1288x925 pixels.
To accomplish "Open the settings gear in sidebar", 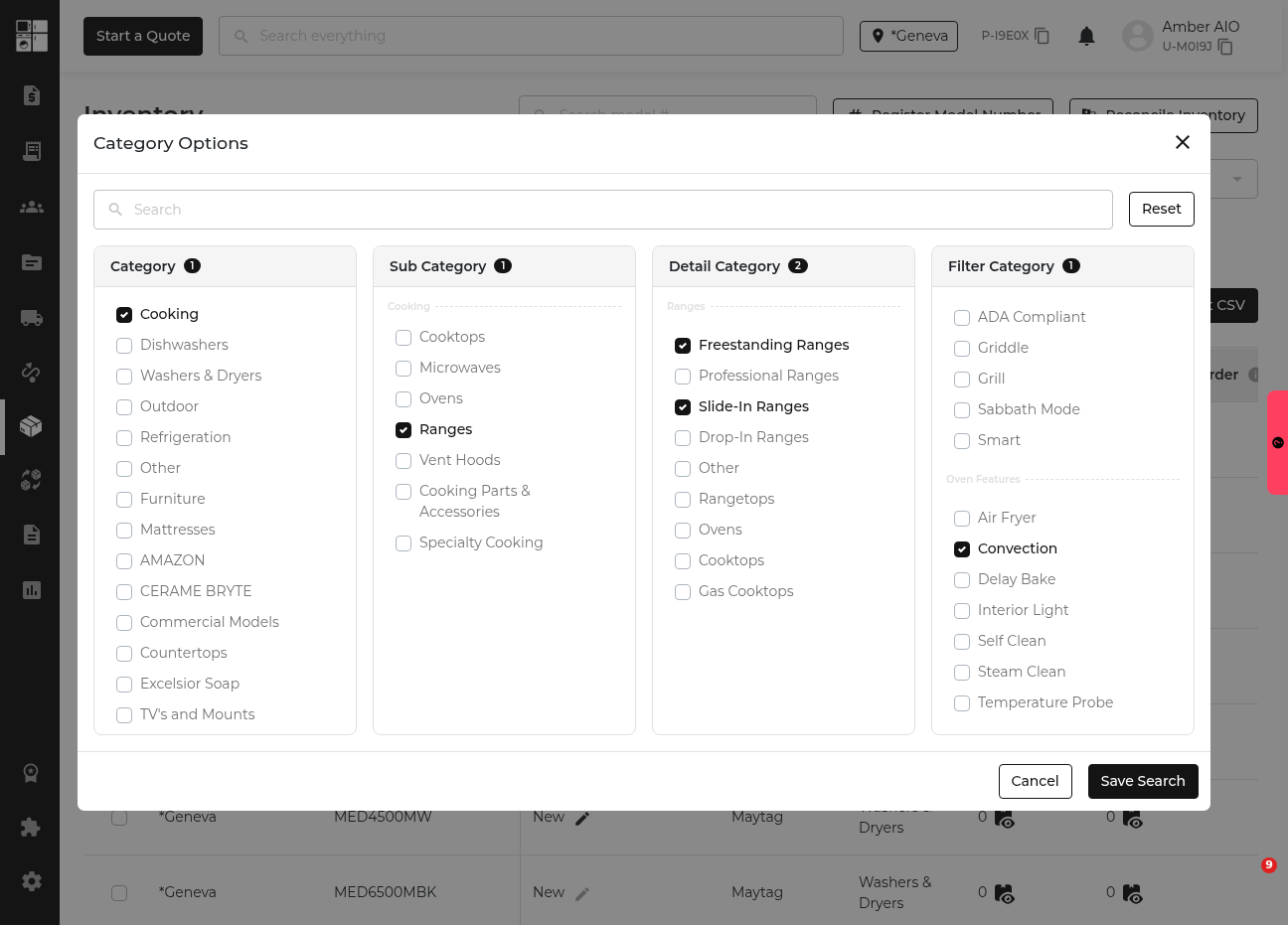I will (31, 881).
